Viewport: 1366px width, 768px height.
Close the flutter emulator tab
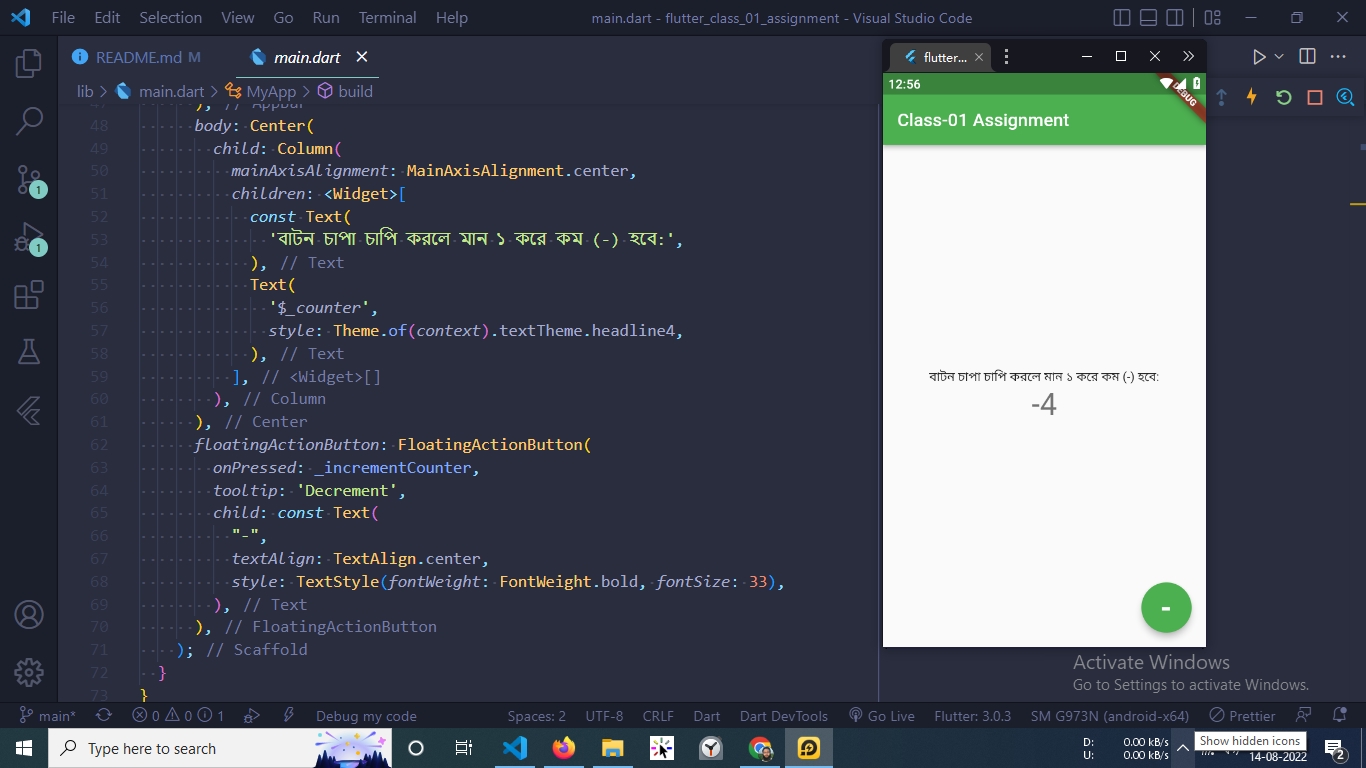click(x=980, y=57)
